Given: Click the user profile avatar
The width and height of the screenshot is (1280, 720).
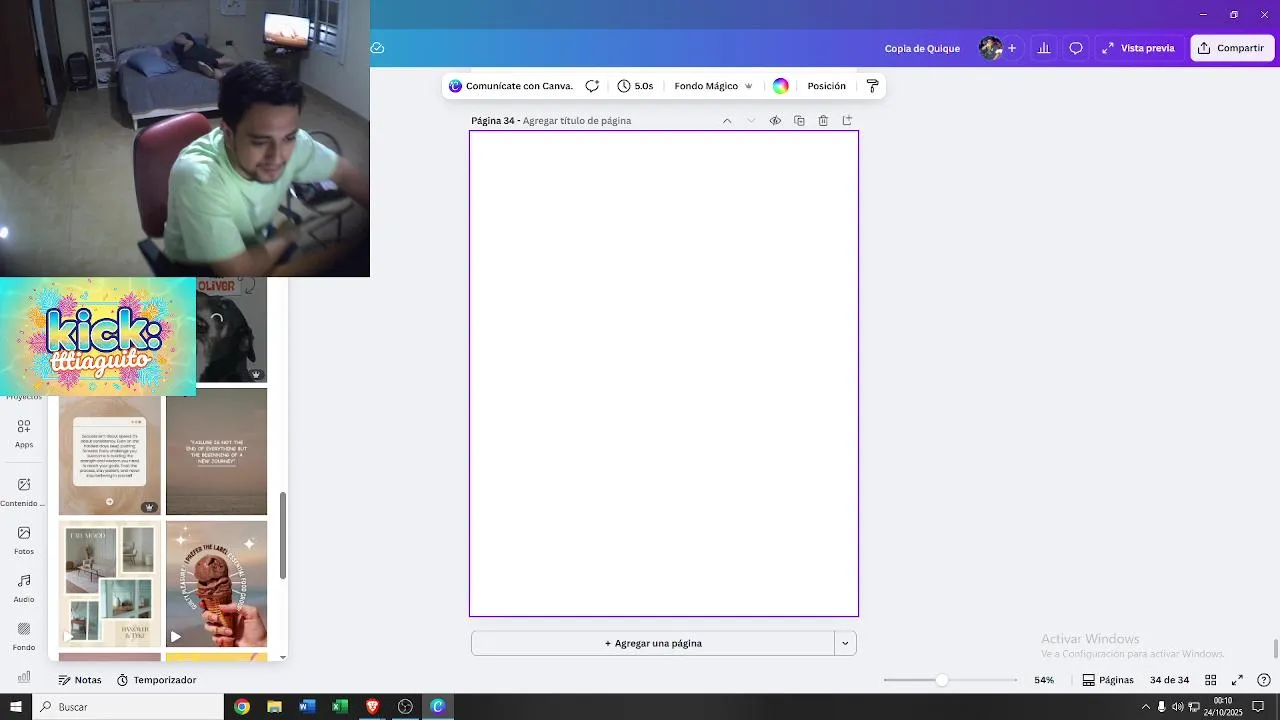Looking at the screenshot, I should tap(990, 48).
